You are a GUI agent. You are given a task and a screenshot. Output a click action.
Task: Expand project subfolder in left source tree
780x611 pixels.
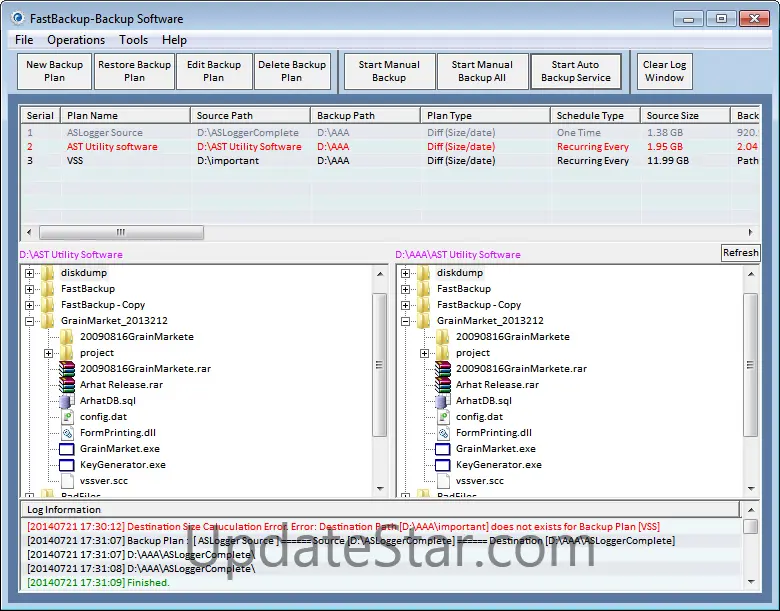48,353
